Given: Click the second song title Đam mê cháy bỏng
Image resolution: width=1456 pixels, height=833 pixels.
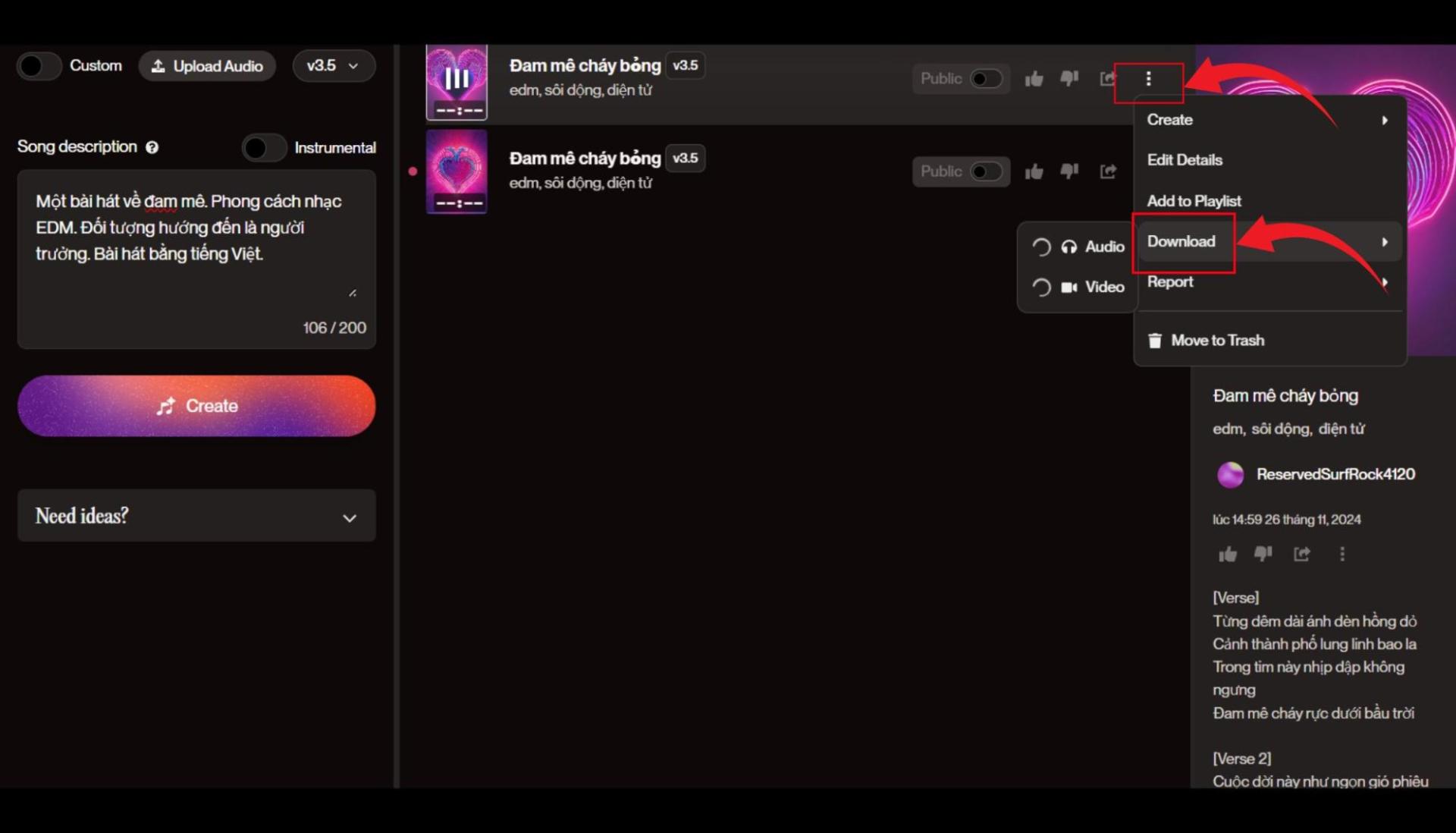Looking at the screenshot, I should [x=585, y=159].
